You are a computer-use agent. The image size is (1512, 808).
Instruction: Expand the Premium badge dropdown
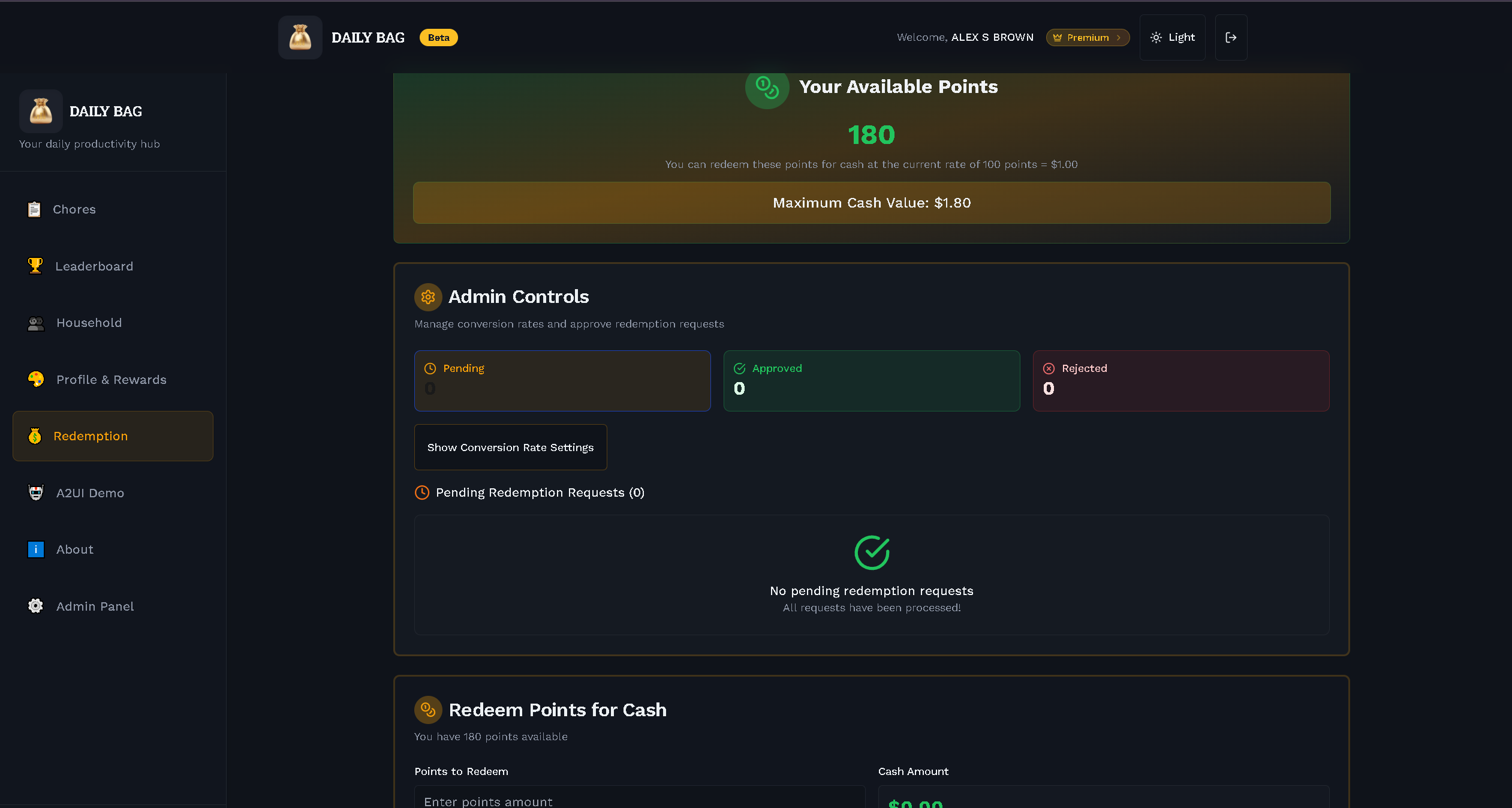pyautogui.click(x=1087, y=37)
